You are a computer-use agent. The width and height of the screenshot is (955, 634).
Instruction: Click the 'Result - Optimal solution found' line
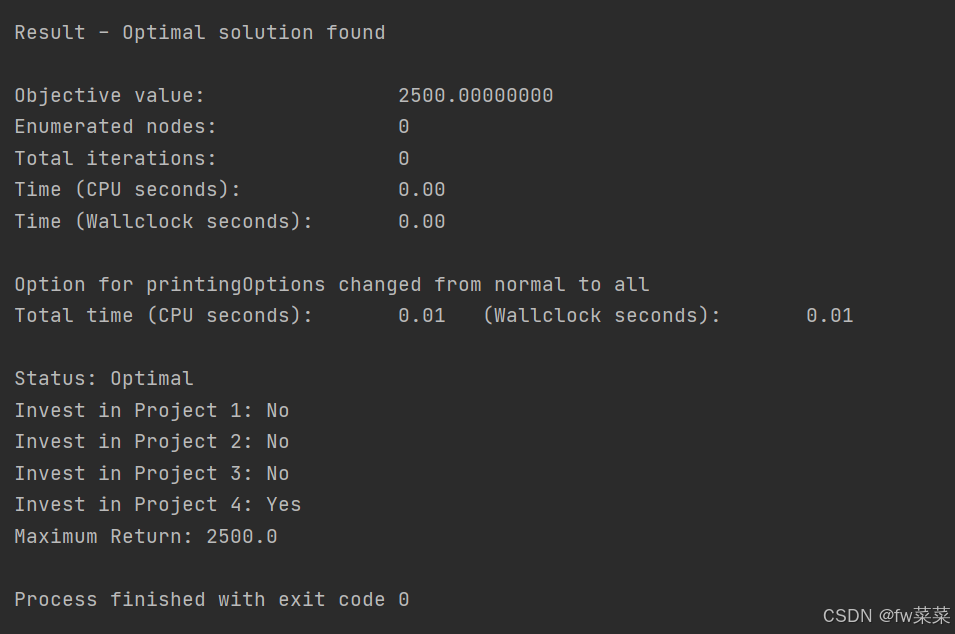pyautogui.click(x=200, y=33)
